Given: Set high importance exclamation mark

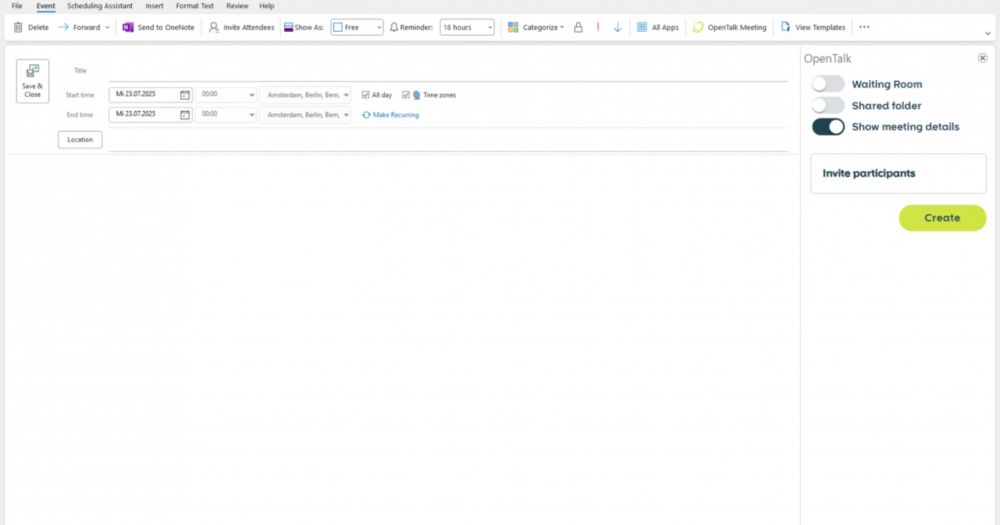Looking at the screenshot, I should (598, 27).
